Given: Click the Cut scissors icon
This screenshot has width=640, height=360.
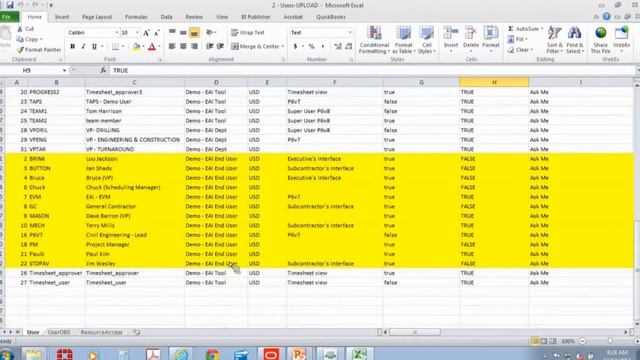Looking at the screenshot, I should [x=20, y=29].
